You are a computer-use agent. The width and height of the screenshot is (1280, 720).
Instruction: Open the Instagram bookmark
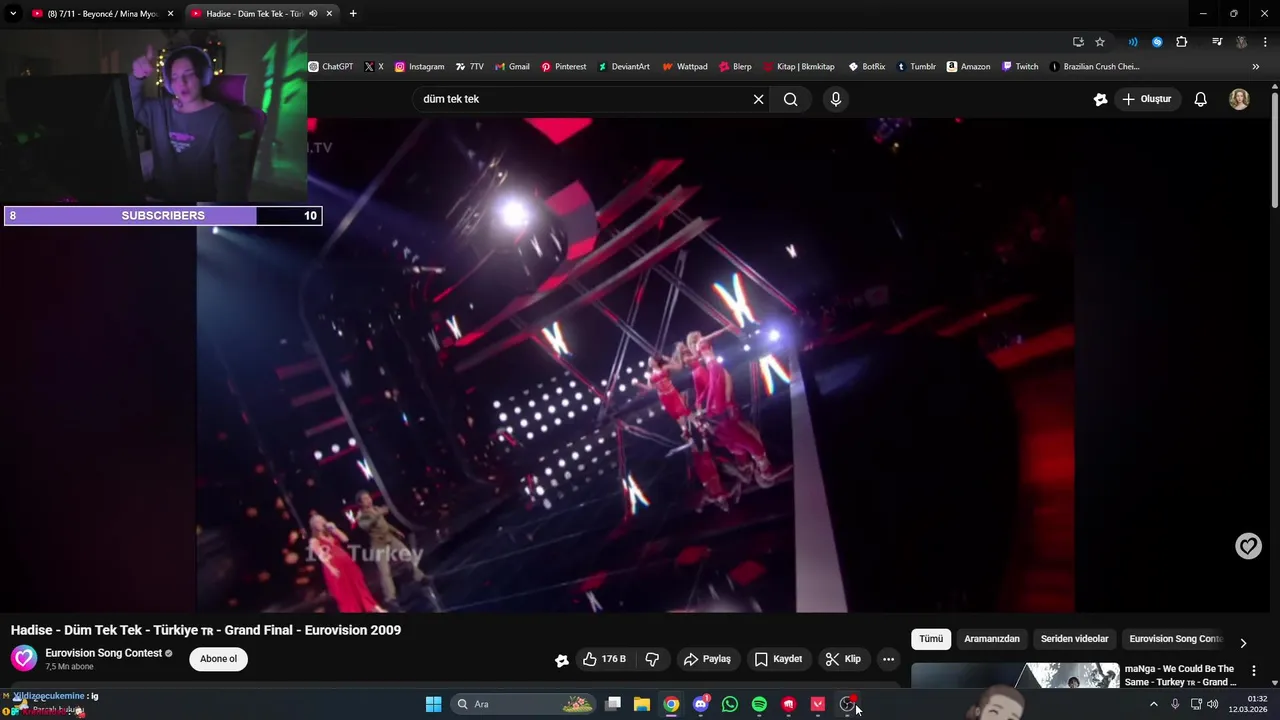(420, 67)
